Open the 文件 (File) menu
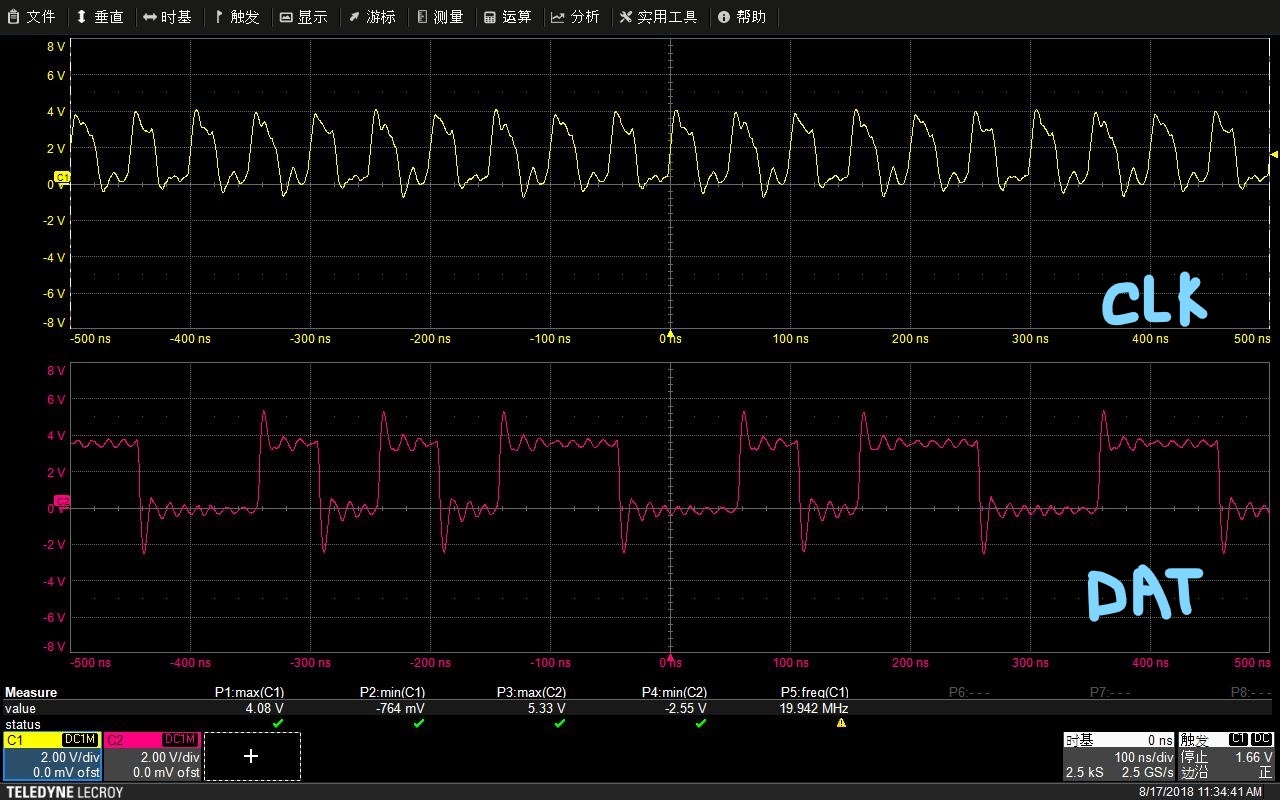 pos(32,17)
